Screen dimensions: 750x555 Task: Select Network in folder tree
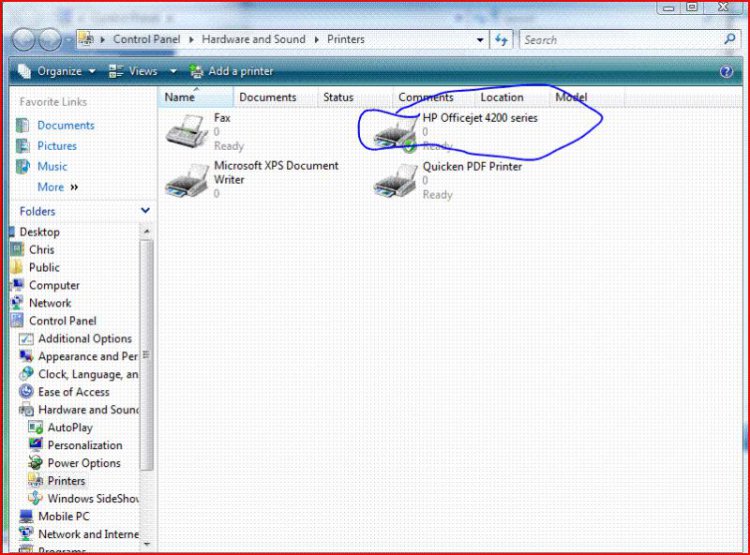[x=50, y=303]
